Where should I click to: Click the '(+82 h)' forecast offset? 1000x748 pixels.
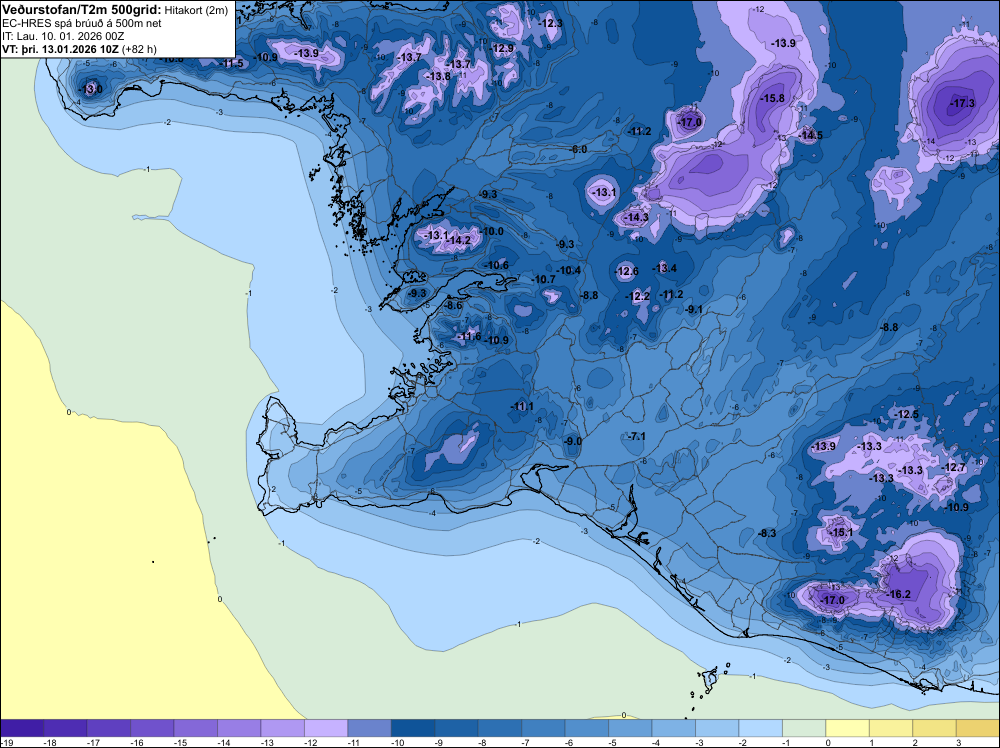[139, 49]
